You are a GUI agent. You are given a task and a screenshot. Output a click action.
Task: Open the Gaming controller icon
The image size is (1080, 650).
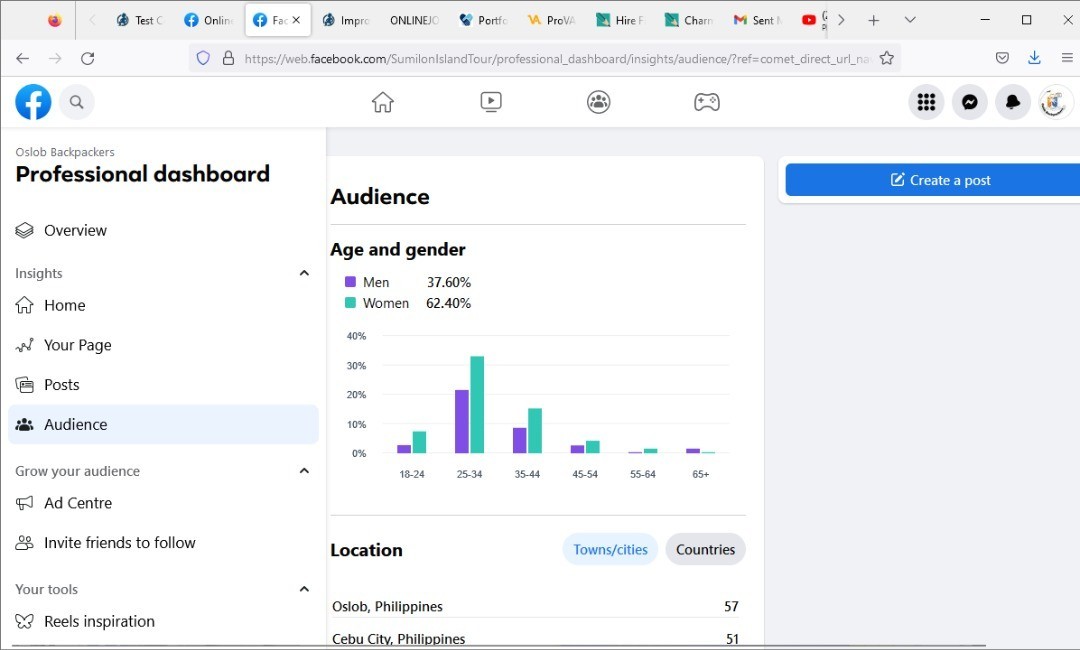707,102
